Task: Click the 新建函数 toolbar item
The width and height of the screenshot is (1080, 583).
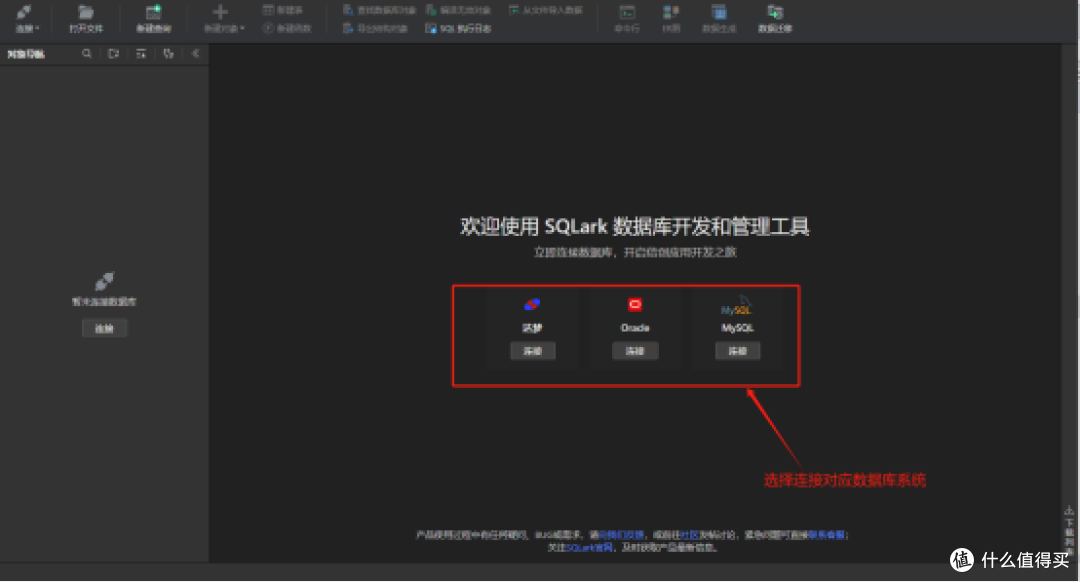Action: pyautogui.click(x=287, y=28)
